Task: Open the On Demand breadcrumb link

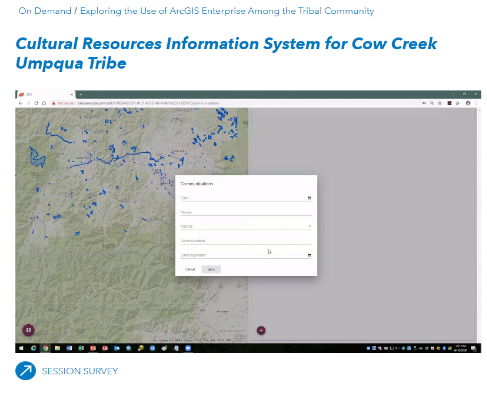Action: [x=45, y=11]
